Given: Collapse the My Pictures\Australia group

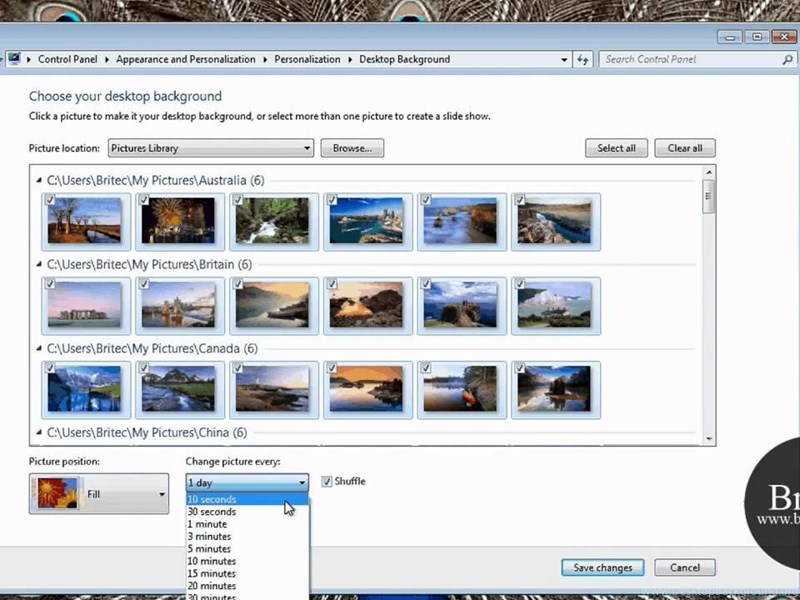Looking at the screenshot, I should [39, 180].
